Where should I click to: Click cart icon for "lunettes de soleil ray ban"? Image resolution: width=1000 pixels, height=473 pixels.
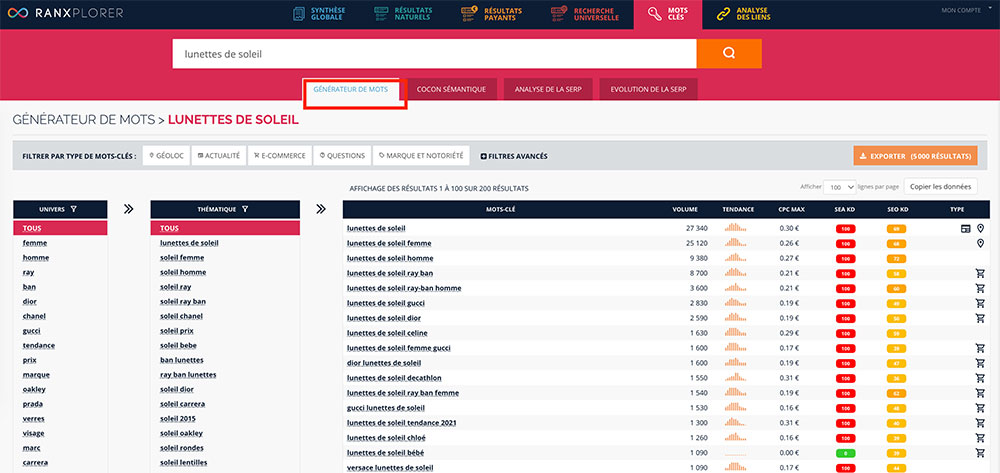click(980, 273)
